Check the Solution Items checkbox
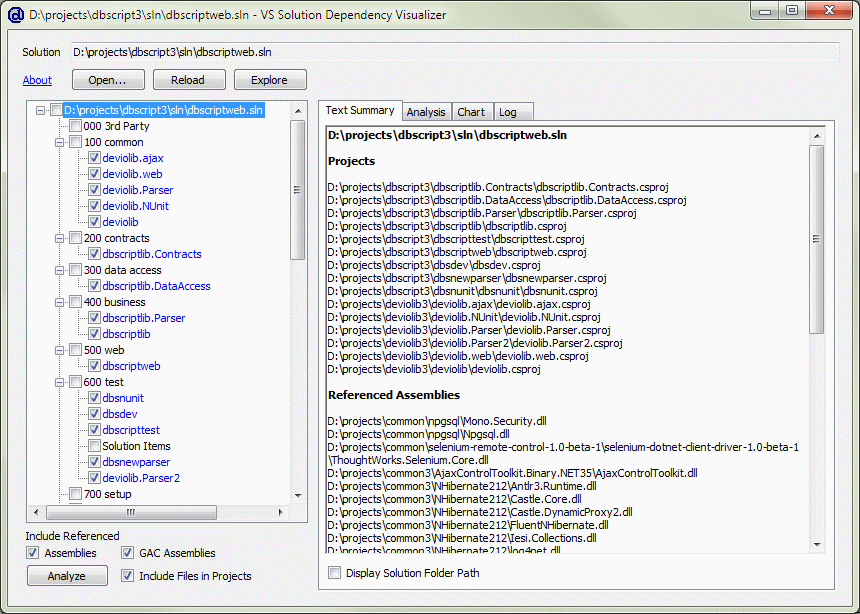 (x=94, y=446)
